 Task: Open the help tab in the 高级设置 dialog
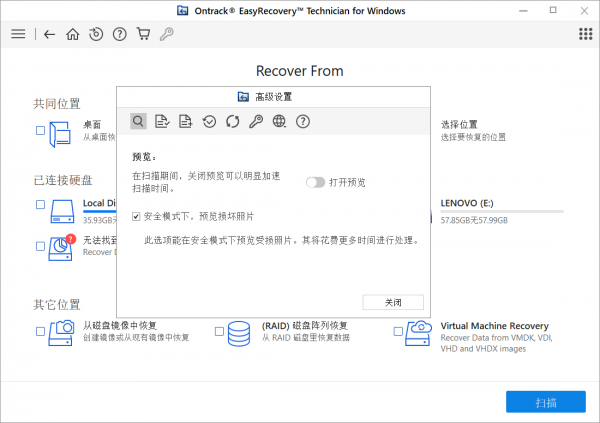tap(303, 121)
